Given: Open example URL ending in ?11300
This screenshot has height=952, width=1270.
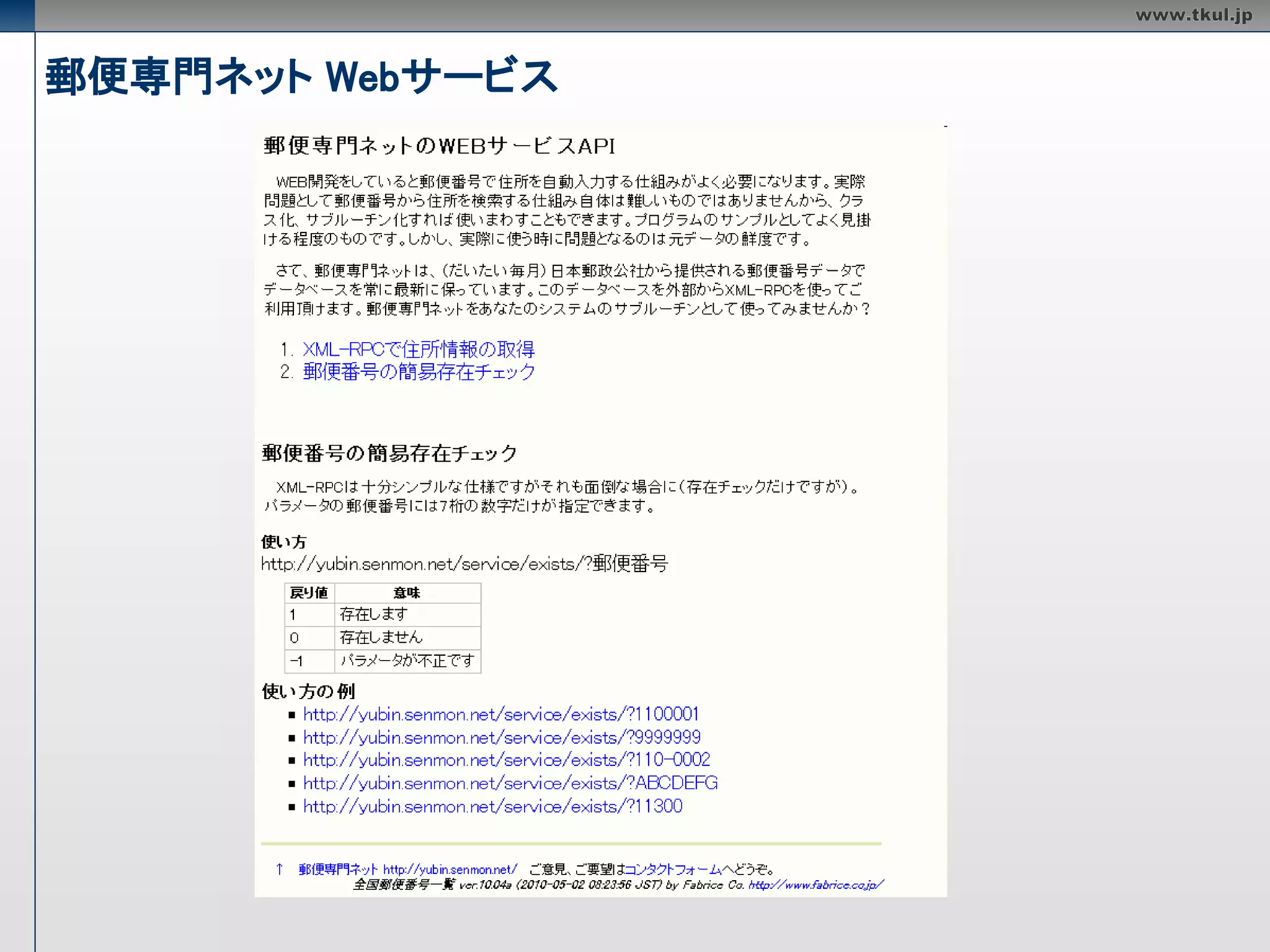Looking at the screenshot, I should click(x=493, y=806).
